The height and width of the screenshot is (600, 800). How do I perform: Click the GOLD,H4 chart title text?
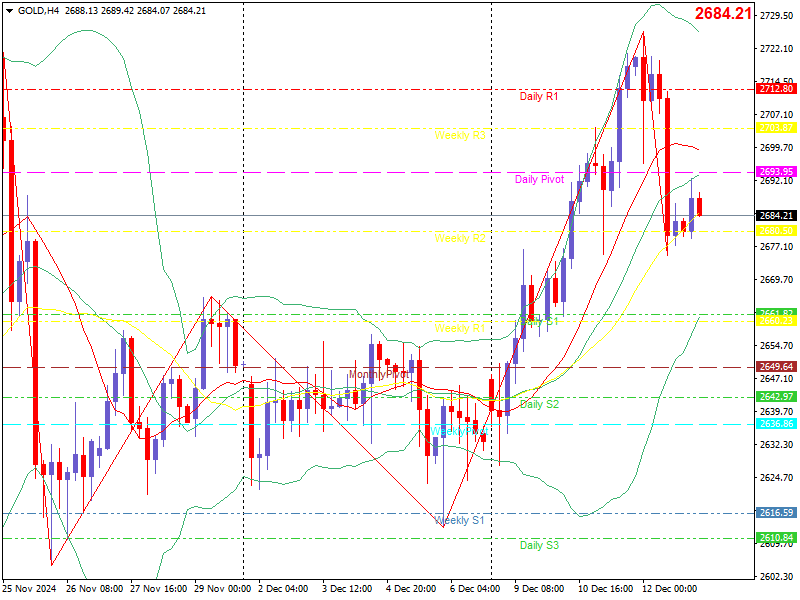pos(38,10)
